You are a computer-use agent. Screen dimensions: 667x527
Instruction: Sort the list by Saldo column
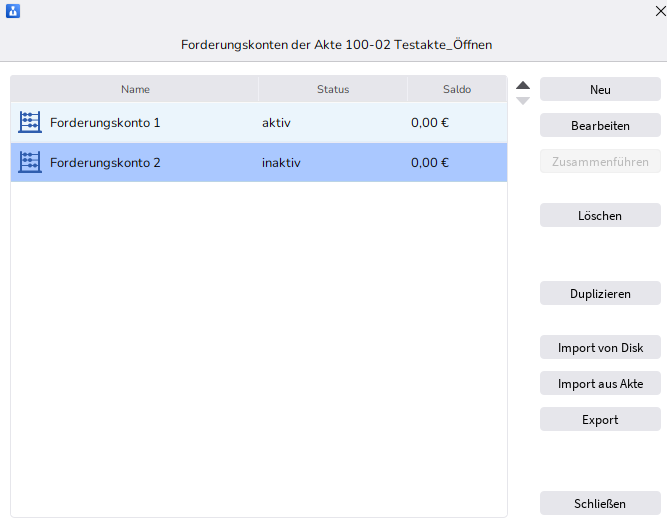[x=457, y=89]
